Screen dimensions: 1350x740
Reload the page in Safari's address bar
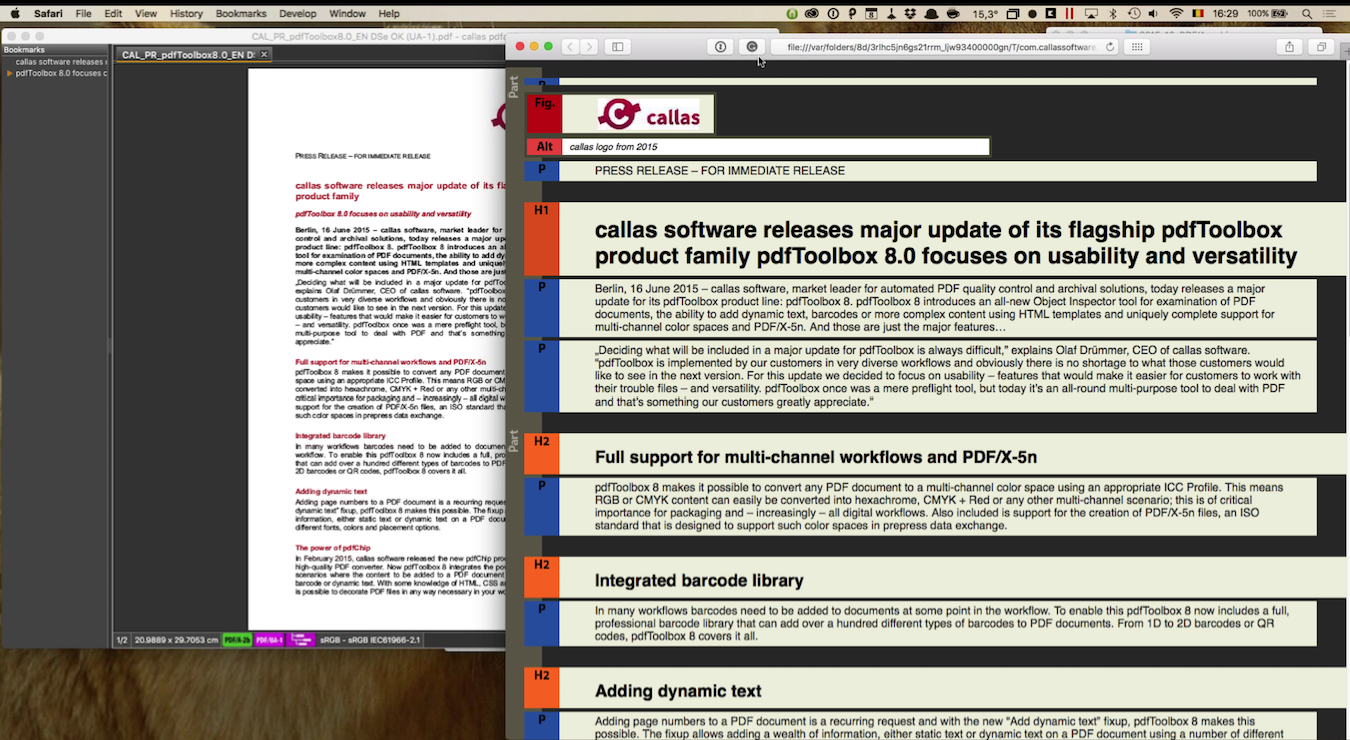(1110, 47)
